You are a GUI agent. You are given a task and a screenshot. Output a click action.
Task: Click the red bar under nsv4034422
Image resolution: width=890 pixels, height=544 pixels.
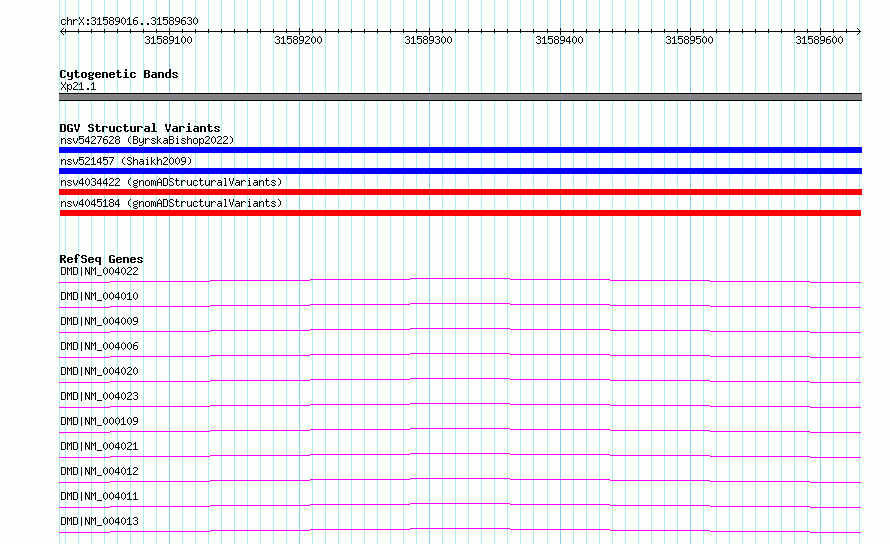pos(460,192)
